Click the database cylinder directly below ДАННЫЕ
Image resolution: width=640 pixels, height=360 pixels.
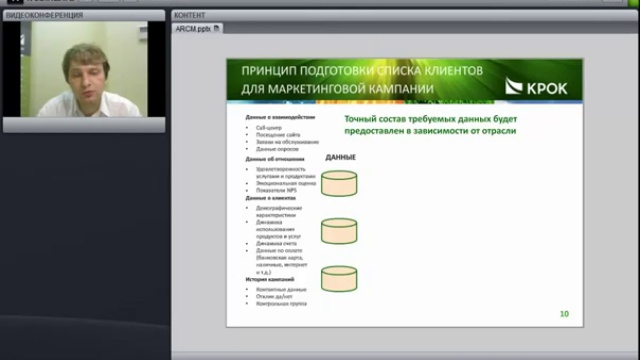pyautogui.click(x=339, y=183)
